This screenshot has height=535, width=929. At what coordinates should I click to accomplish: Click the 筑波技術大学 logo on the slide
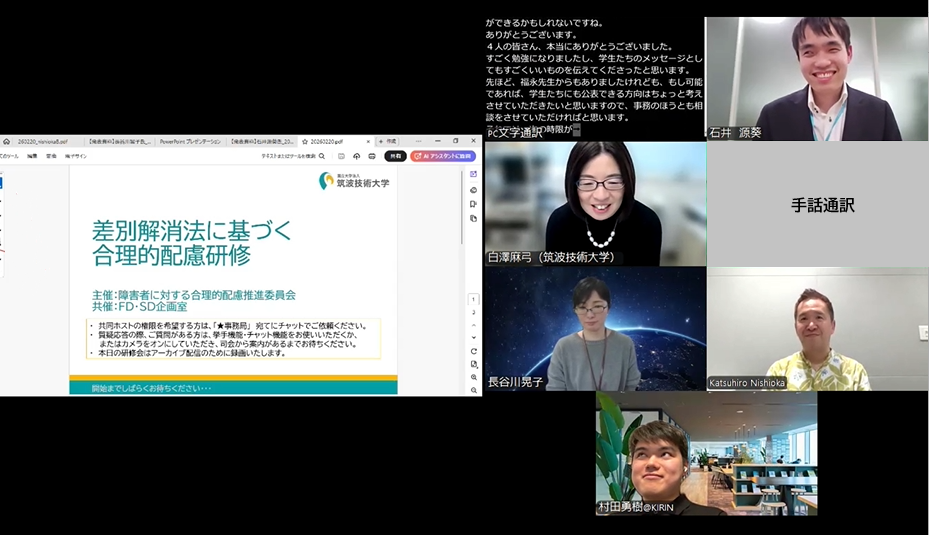tap(354, 181)
